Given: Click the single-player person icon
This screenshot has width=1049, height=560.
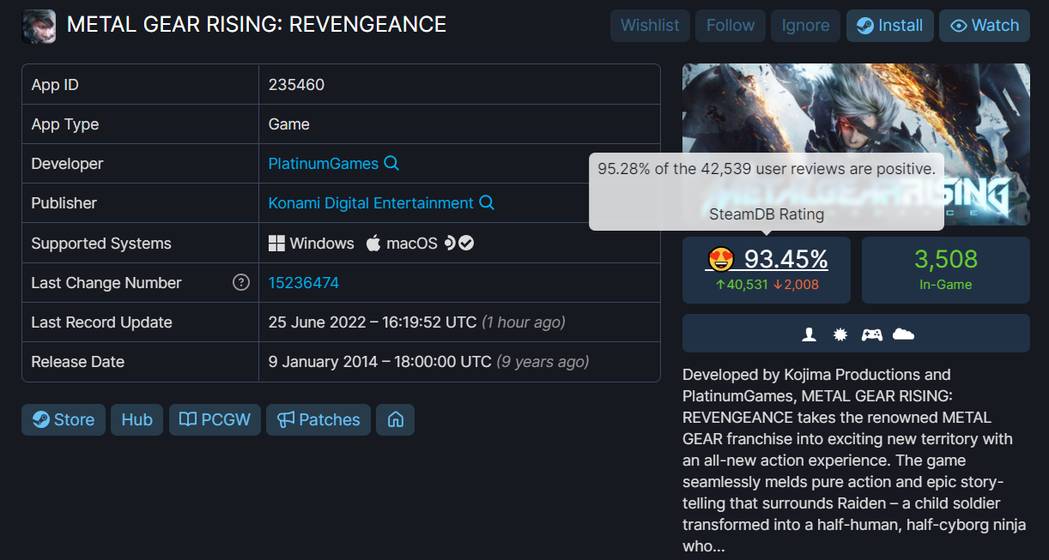Looking at the screenshot, I should [809, 334].
